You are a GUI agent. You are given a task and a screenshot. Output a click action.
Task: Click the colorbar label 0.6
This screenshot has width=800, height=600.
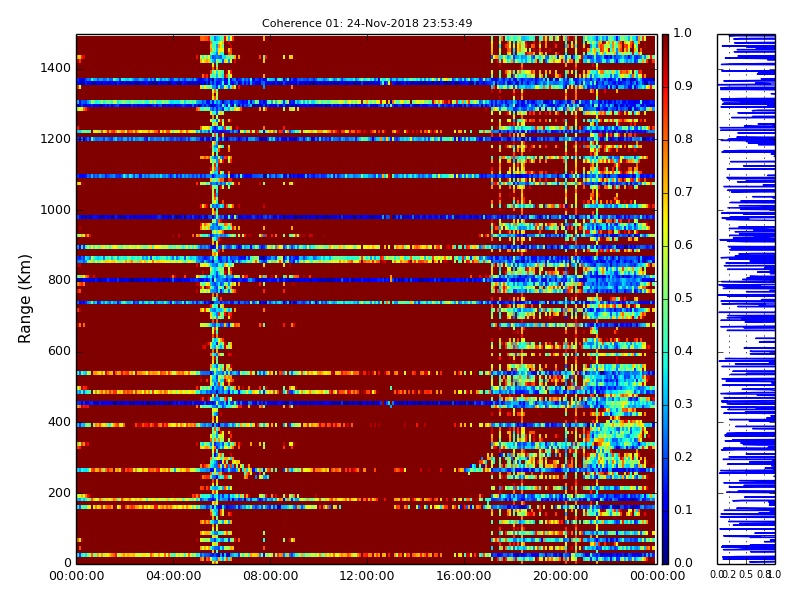coord(683,245)
